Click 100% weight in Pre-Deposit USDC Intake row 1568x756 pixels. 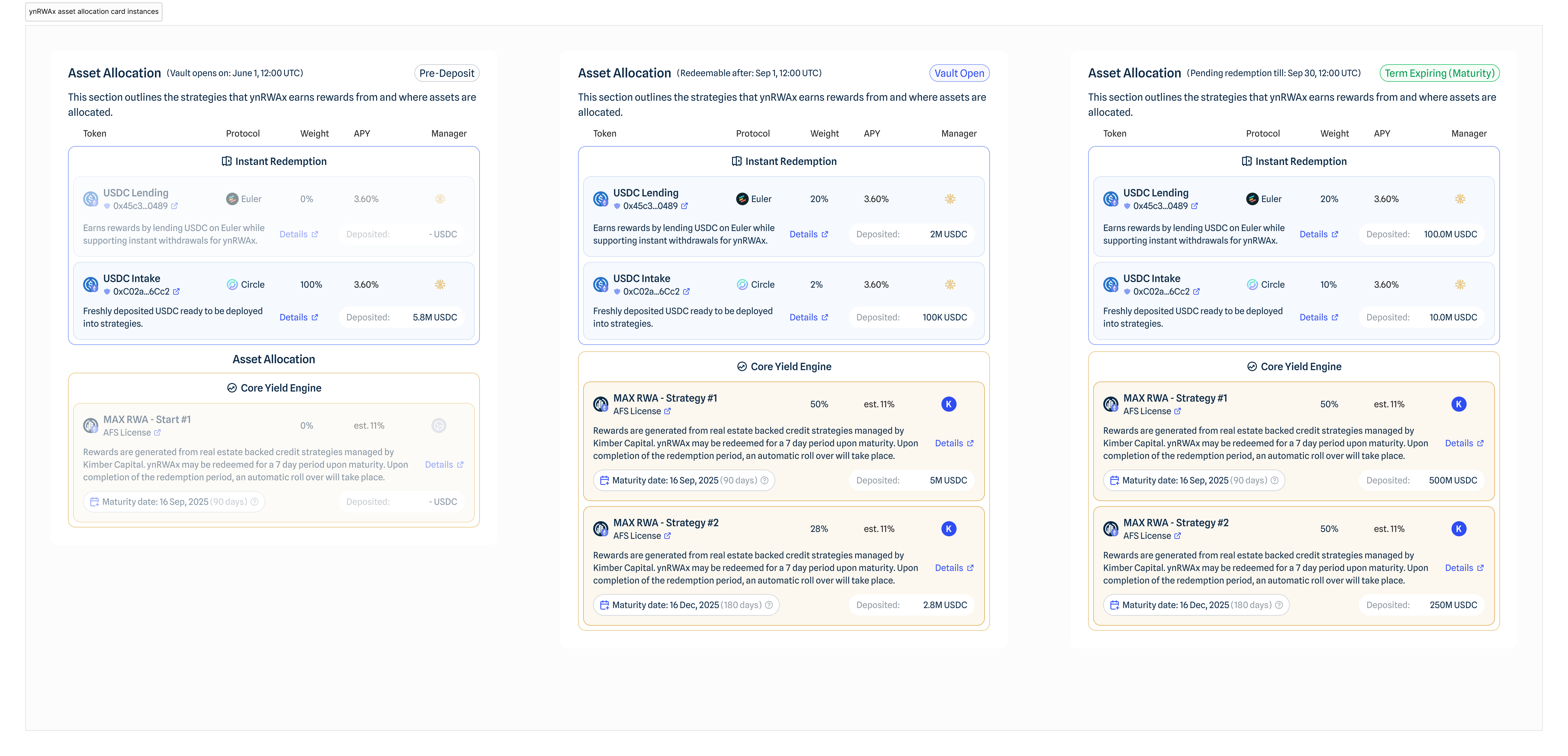tap(311, 285)
